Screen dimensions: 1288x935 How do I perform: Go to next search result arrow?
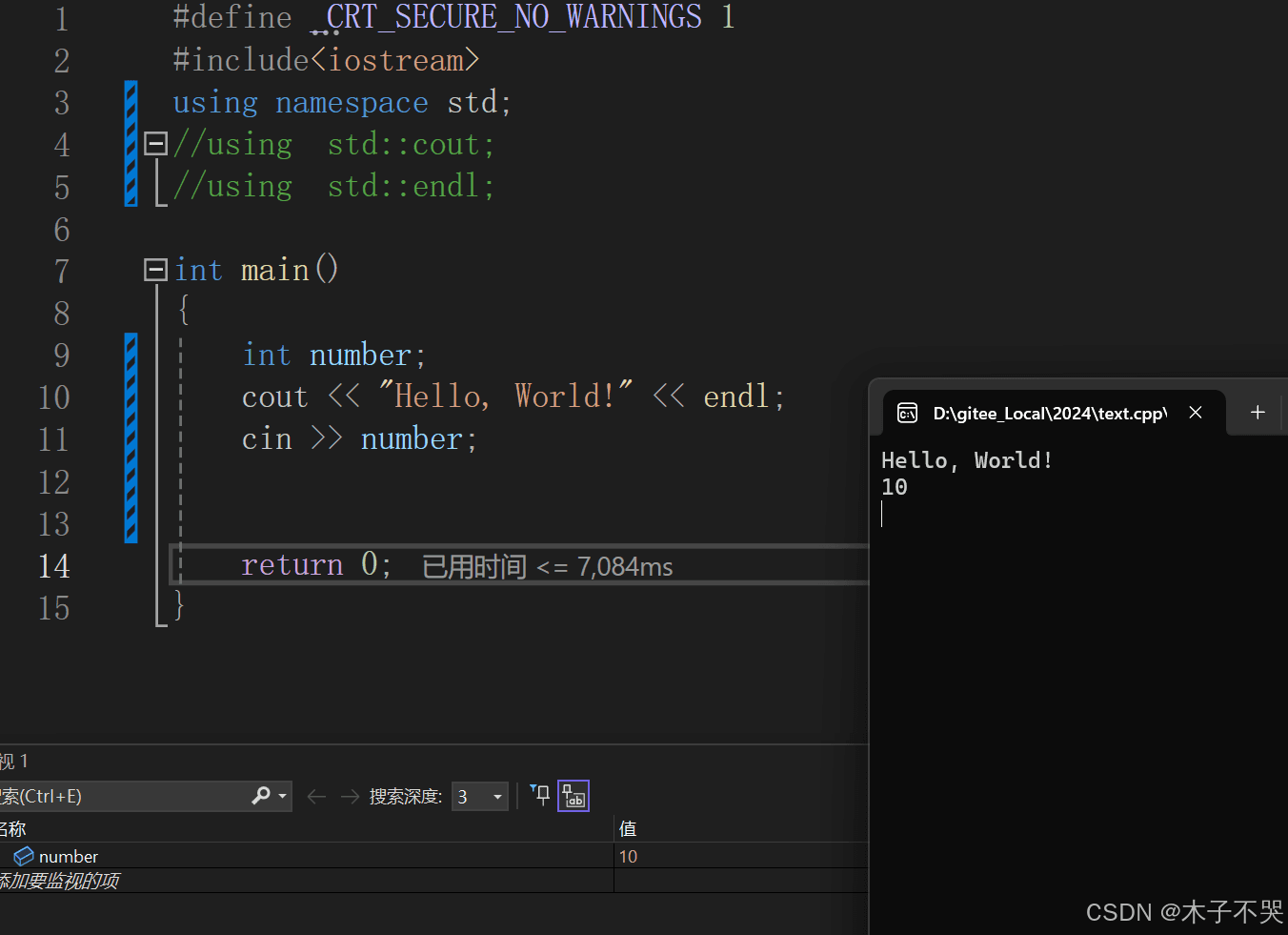coord(350,796)
